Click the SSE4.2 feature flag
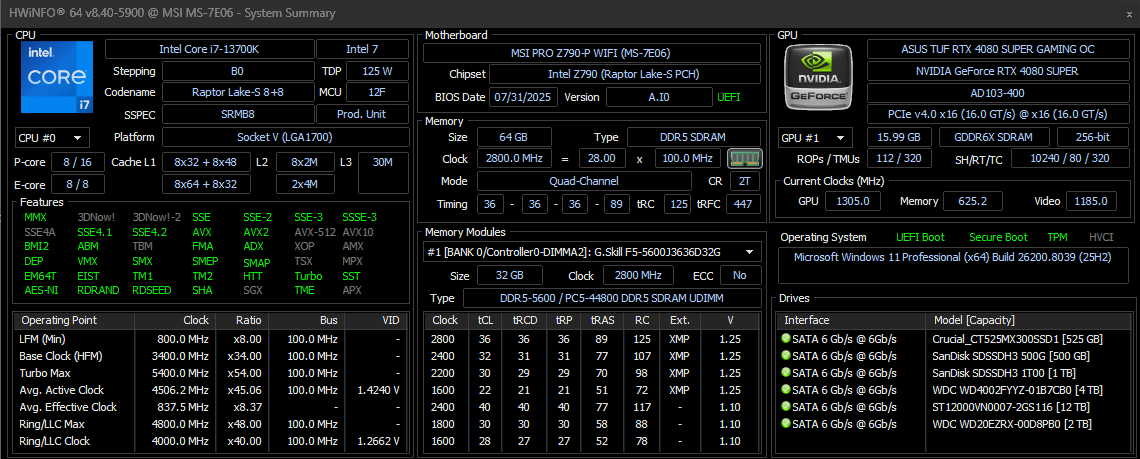The height and width of the screenshot is (459, 1140). [x=149, y=232]
